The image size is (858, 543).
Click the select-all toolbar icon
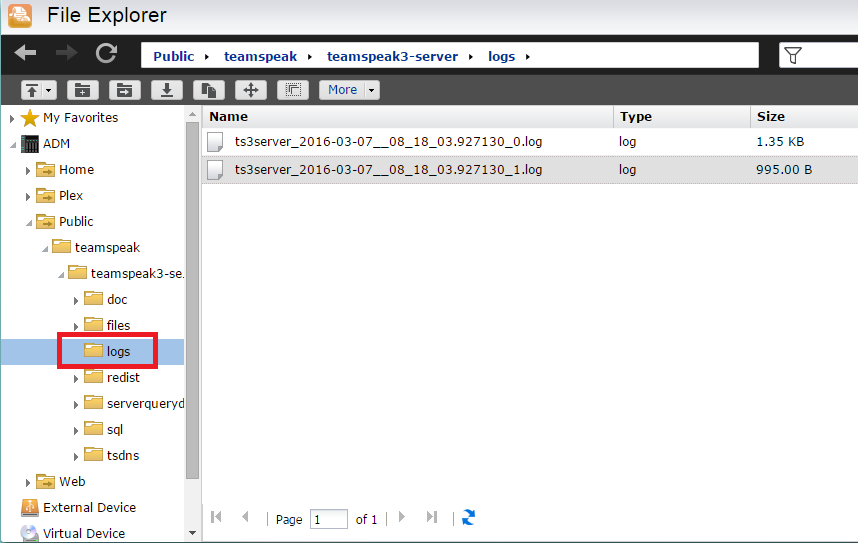(x=293, y=90)
